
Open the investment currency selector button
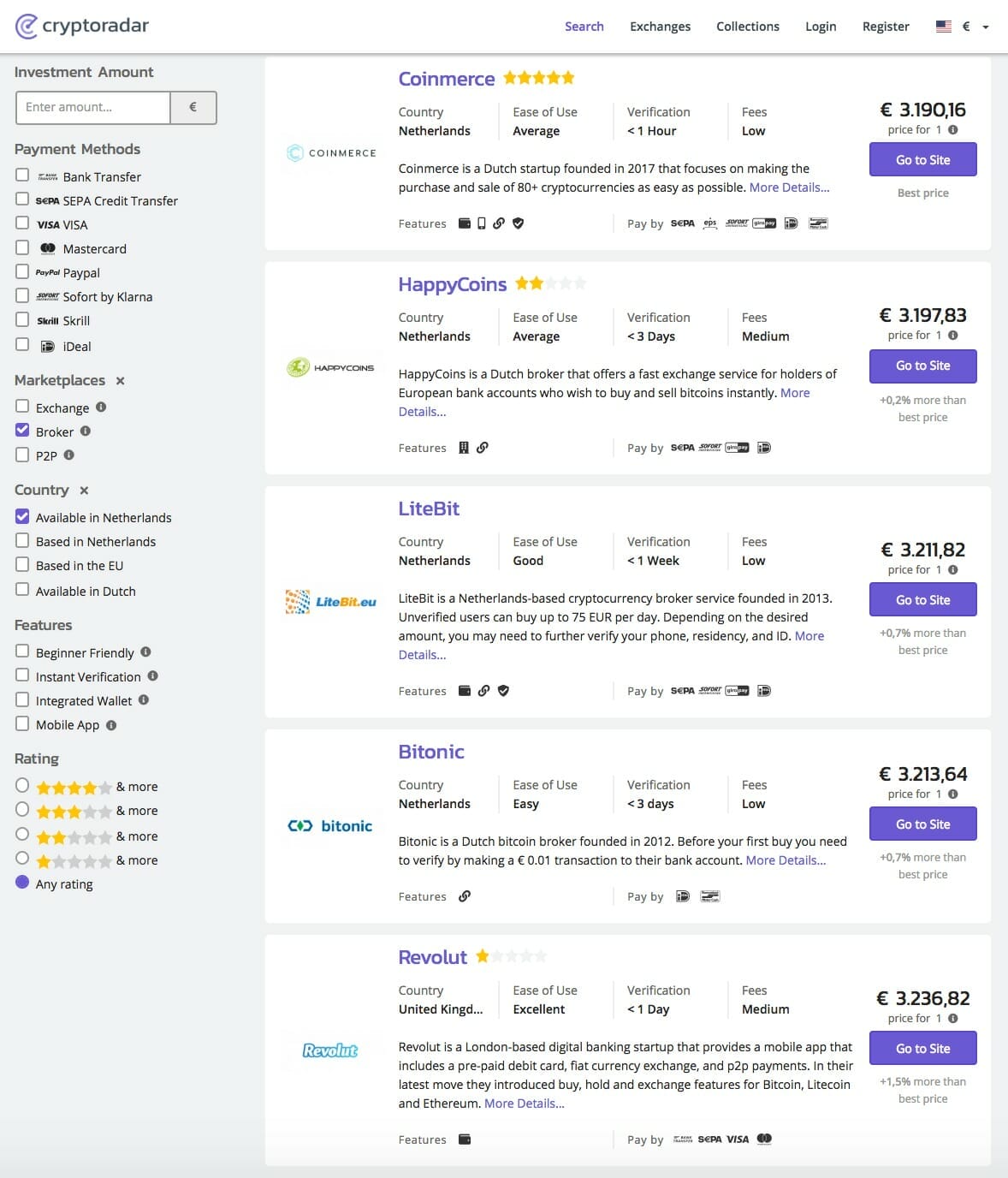click(193, 108)
